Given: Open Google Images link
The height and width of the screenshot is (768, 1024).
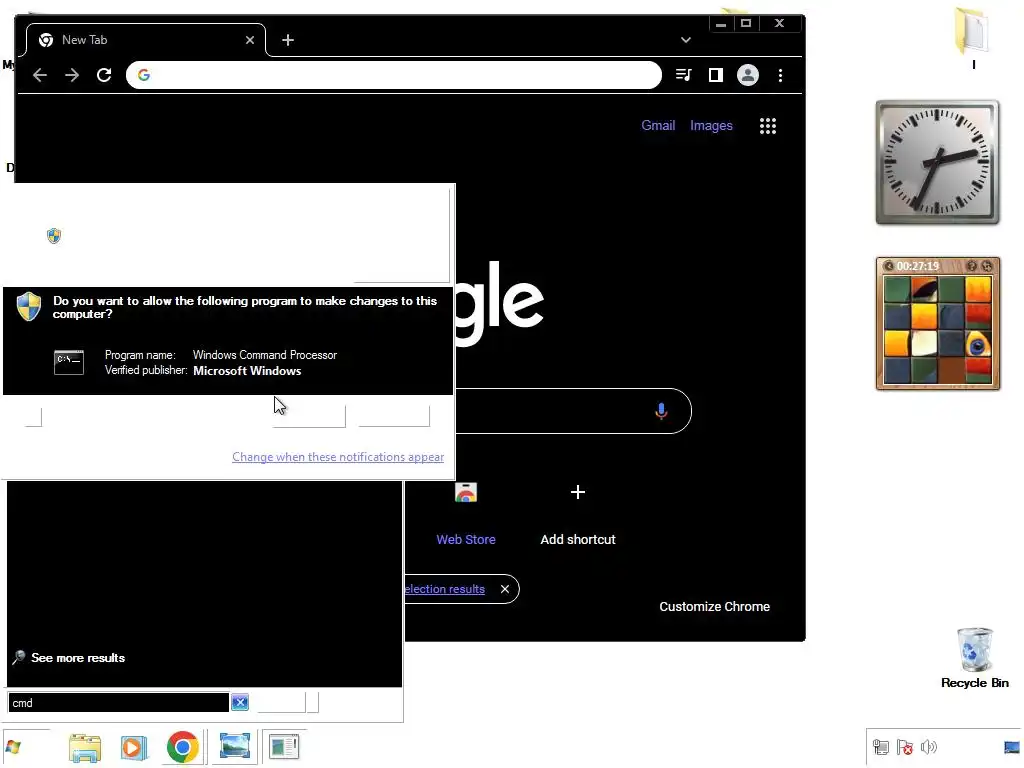Looking at the screenshot, I should (x=711, y=125).
